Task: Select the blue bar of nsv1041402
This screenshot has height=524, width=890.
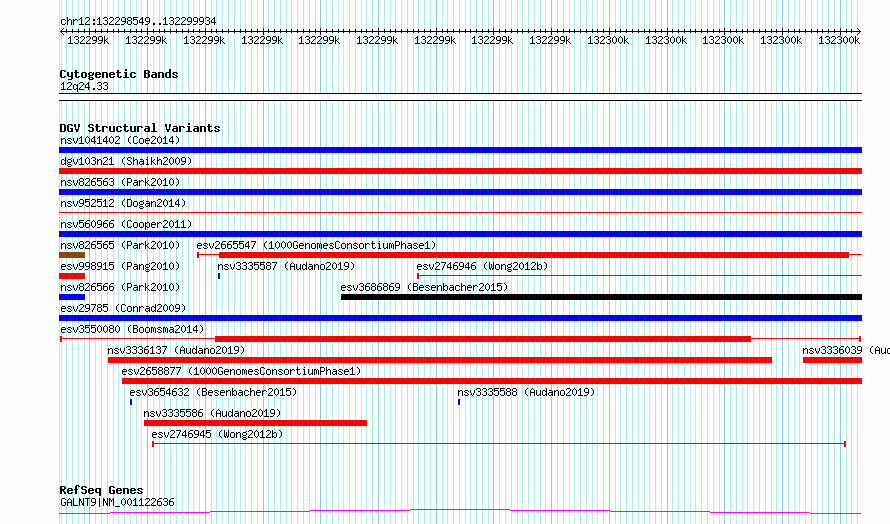Action: tap(460, 150)
